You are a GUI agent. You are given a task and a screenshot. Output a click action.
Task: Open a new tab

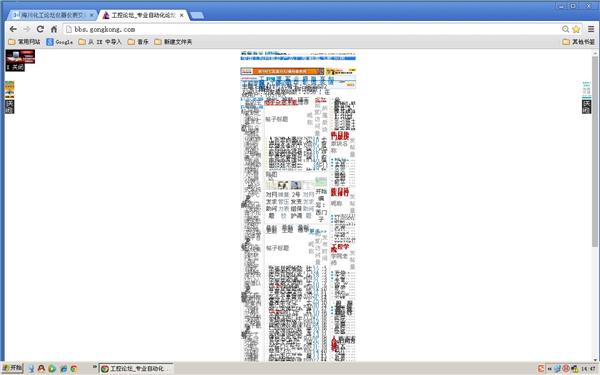click(x=197, y=15)
